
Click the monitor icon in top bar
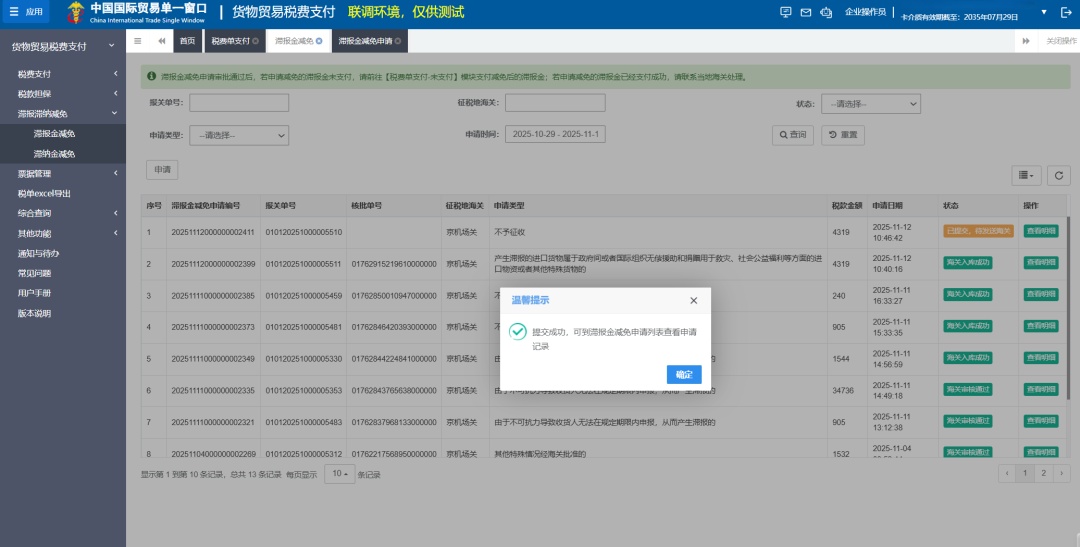click(785, 12)
